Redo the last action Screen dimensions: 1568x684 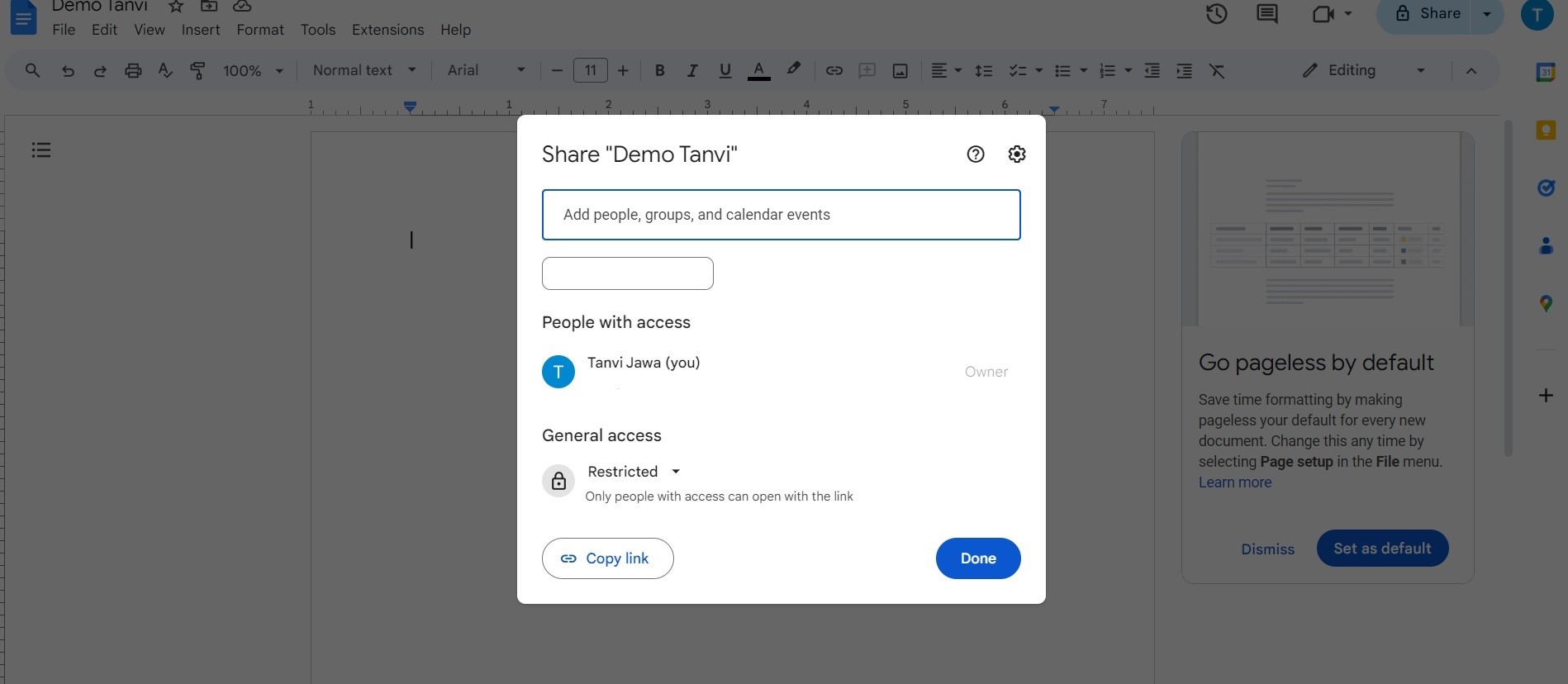100,71
